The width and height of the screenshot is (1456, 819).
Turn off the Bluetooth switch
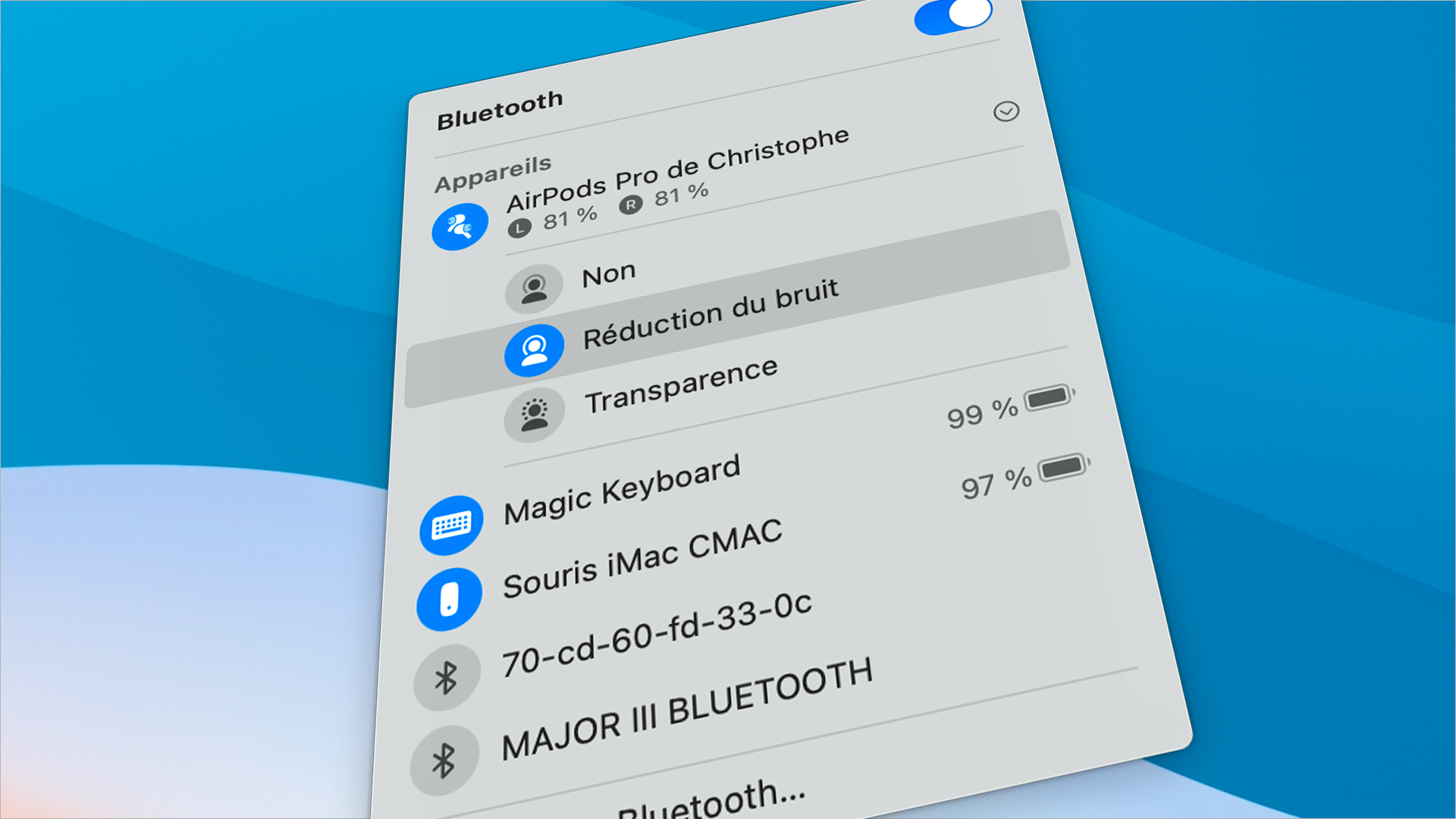pyautogui.click(x=953, y=16)
